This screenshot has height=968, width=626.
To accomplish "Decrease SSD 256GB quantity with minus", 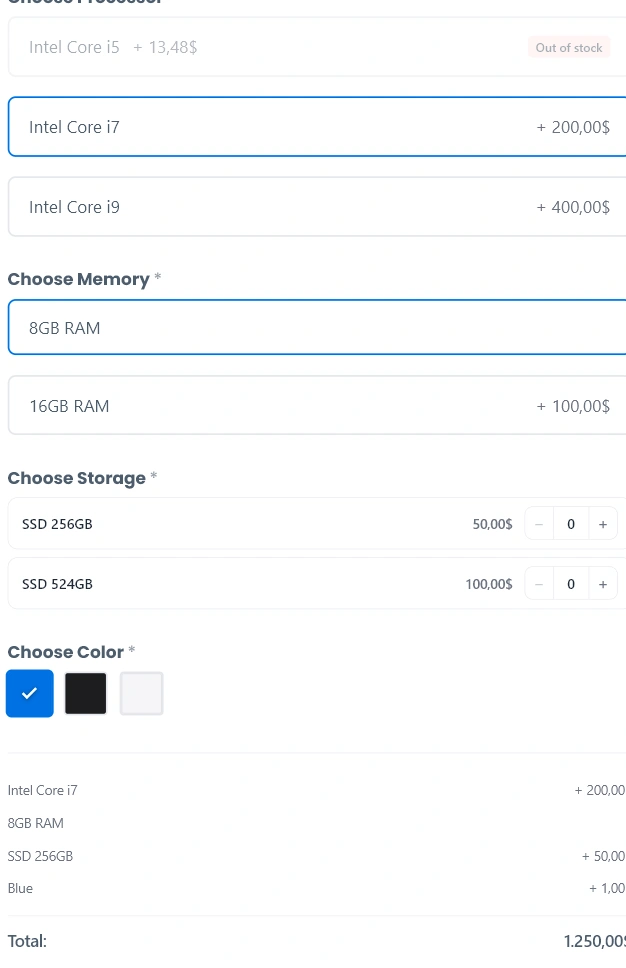I will [539, 524].
